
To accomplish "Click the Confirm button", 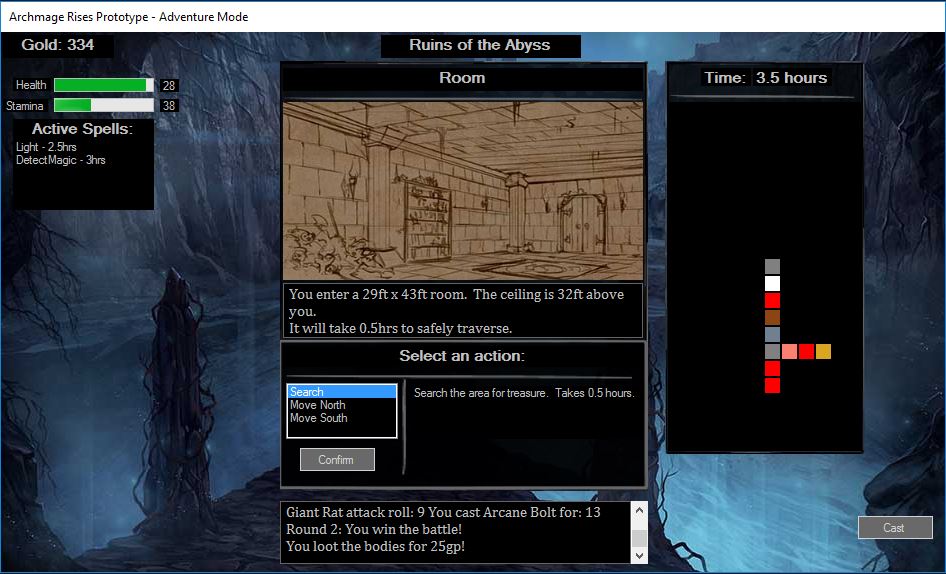I will coord(337,459).
